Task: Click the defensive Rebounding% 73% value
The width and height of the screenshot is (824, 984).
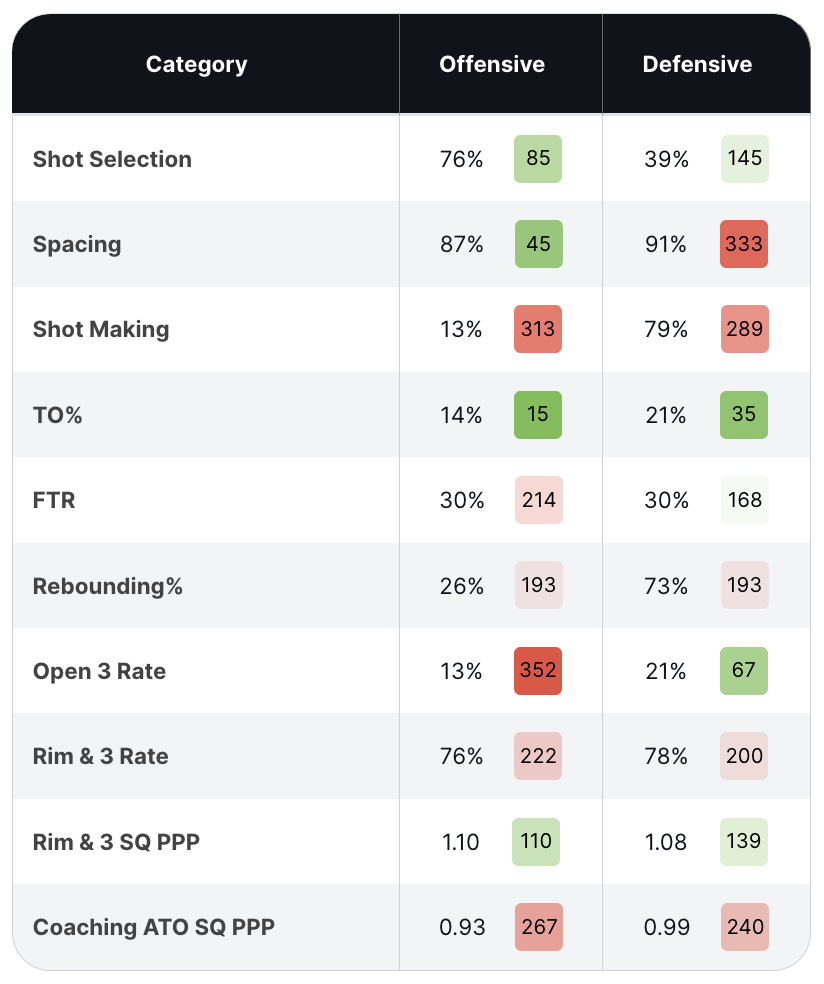Action: 667,586
